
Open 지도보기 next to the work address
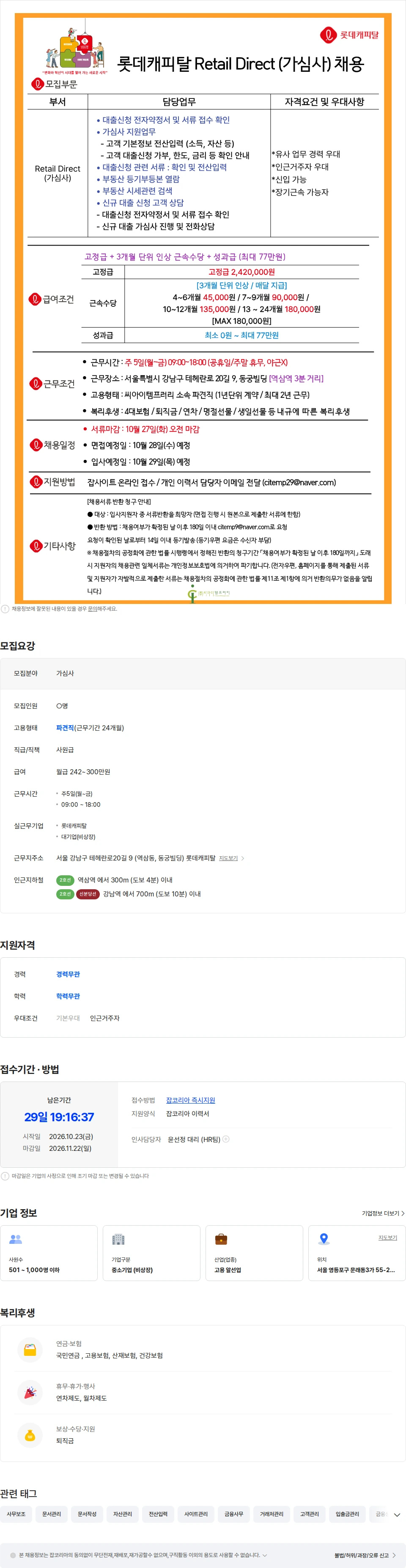tap(228, 858)
